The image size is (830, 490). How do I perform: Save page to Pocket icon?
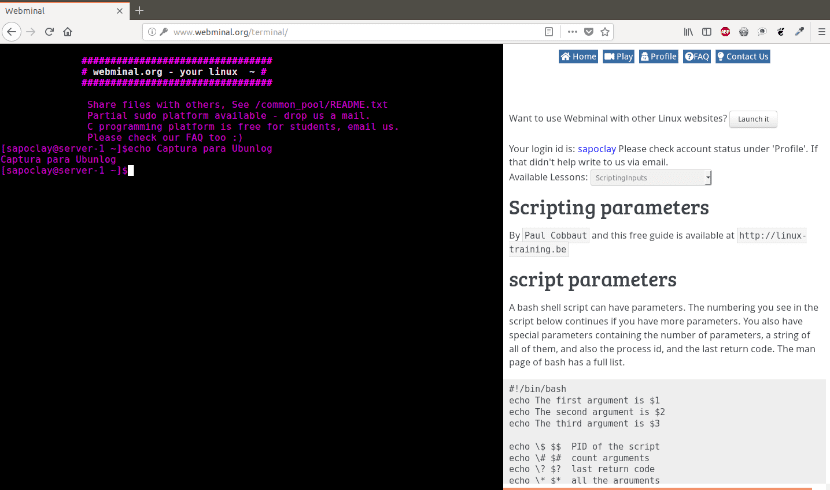589,32
